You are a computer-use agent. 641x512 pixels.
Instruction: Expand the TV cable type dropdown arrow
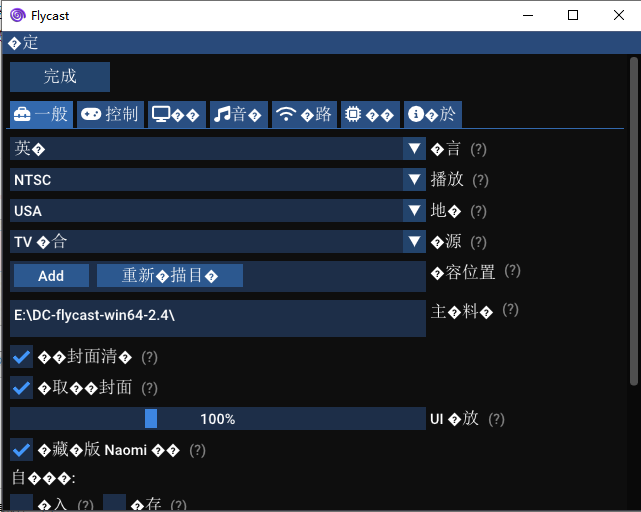tap(414, 241)
